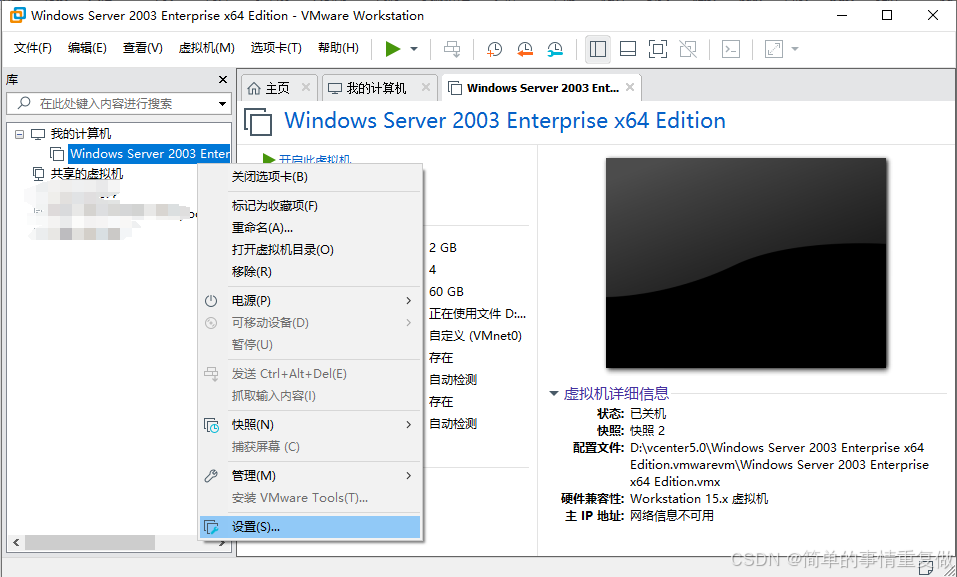The width and height of the screenshot is (957, 577).
Task: Select Windows Server 2003 VM in library tree
Action: 150,154
